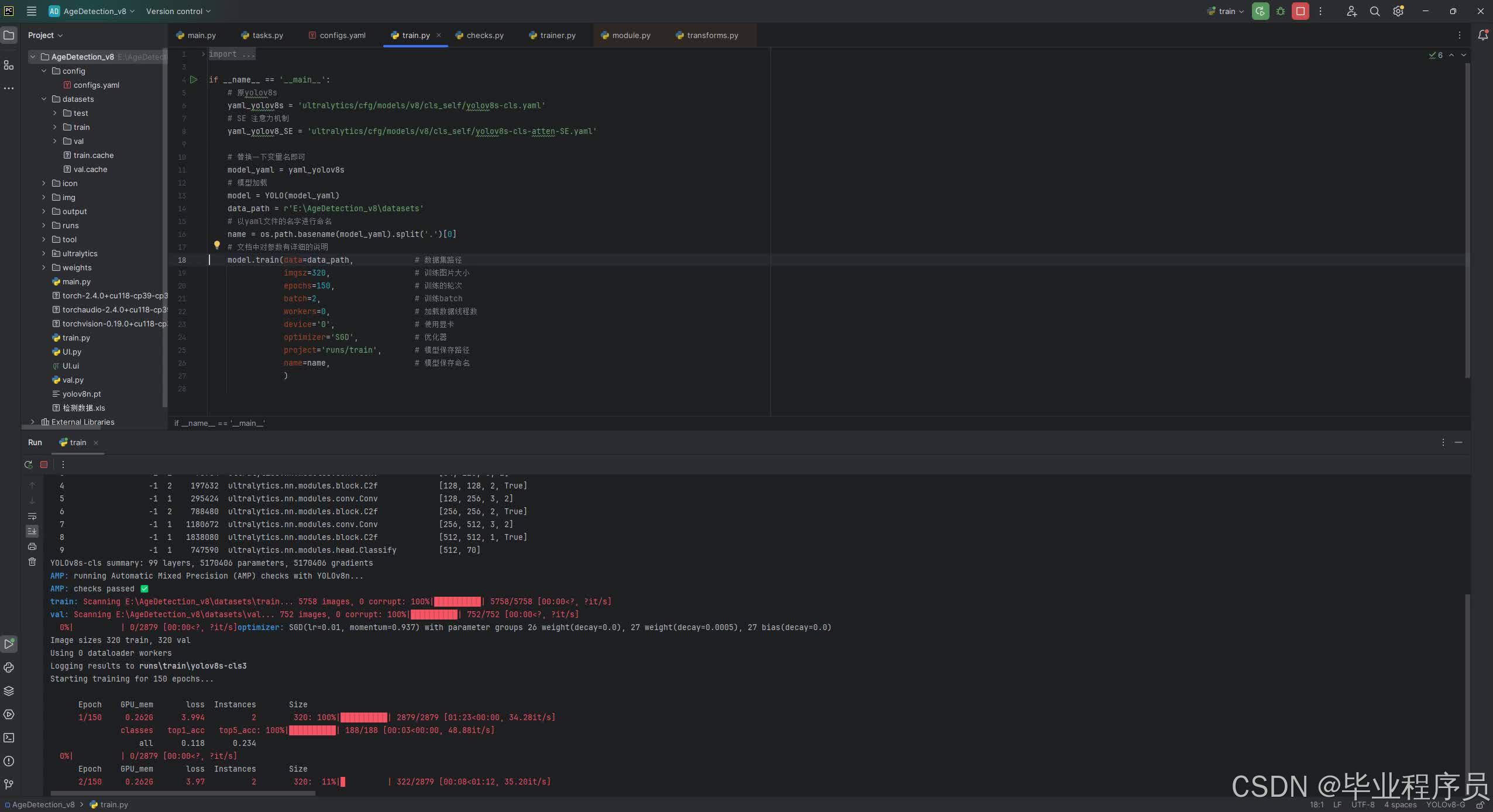
Task: Go to next highlighted problem arrow
Action: [x=1464, y=55]
